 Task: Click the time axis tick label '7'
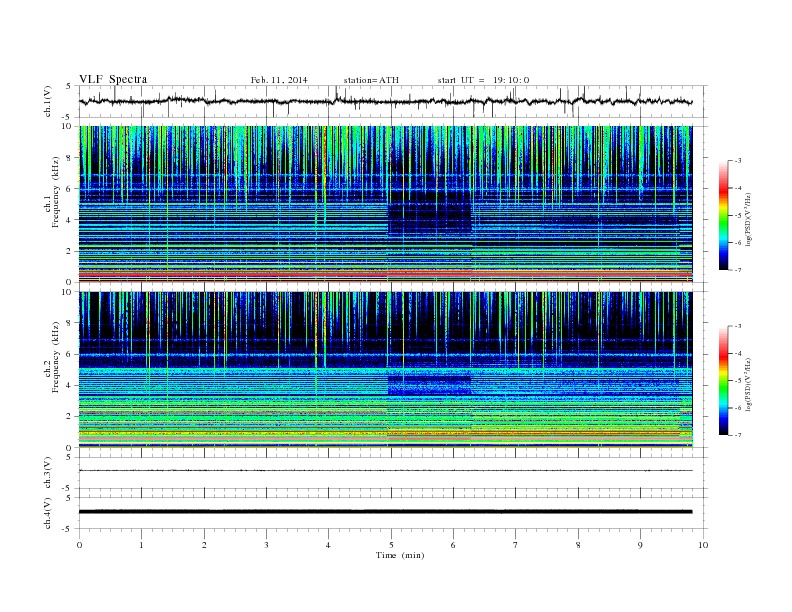tap(516, 545)
